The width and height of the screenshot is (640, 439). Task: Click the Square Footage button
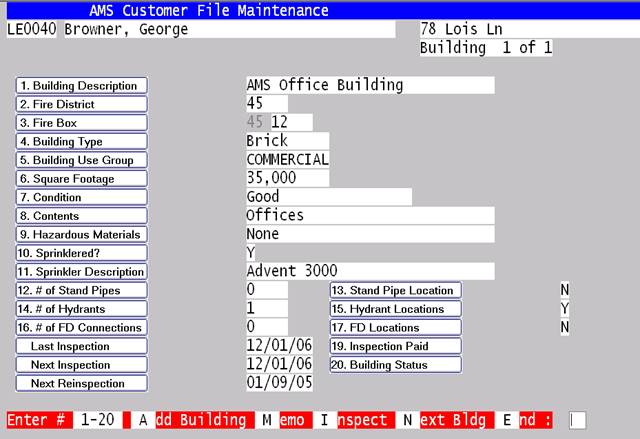click(x=82, y=179)
